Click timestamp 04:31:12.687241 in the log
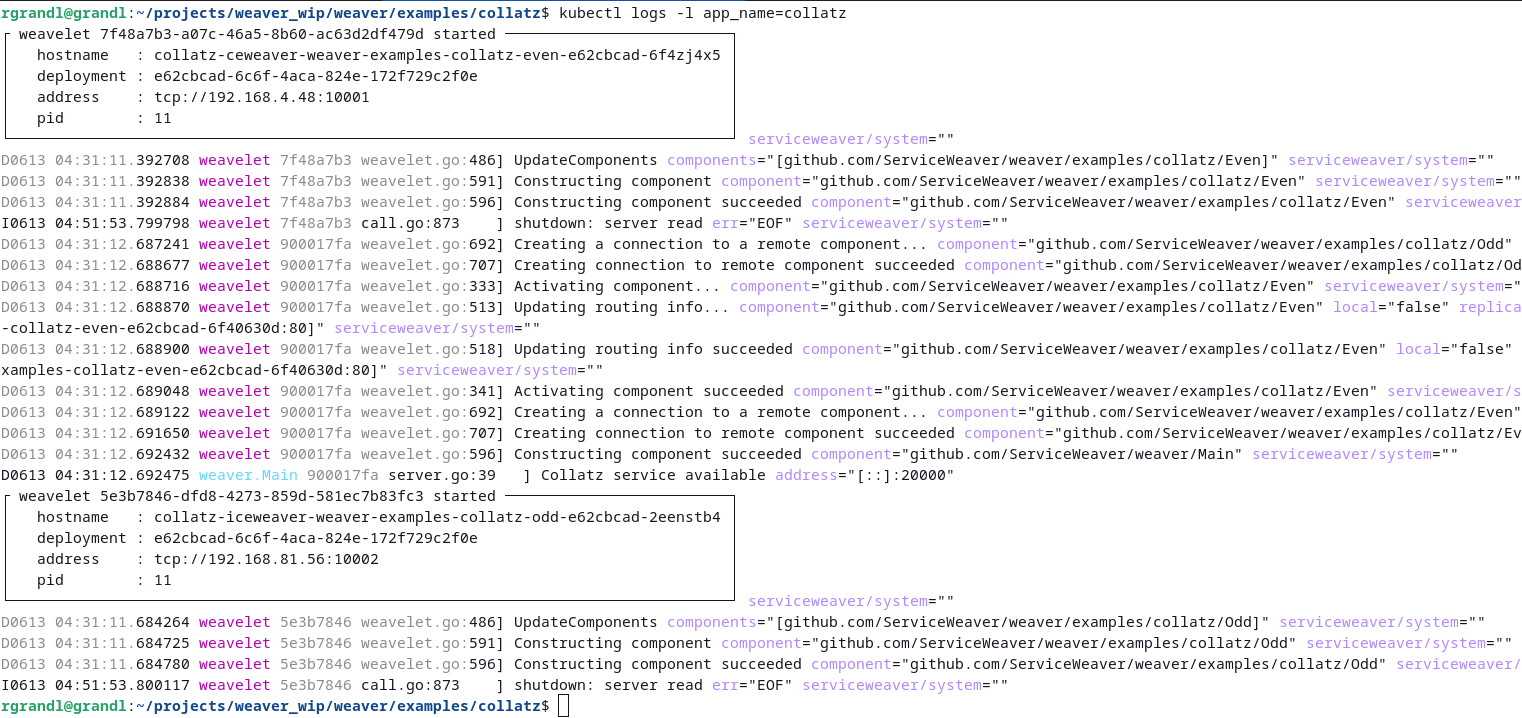The image size is (1522, 718). (122, 244)
